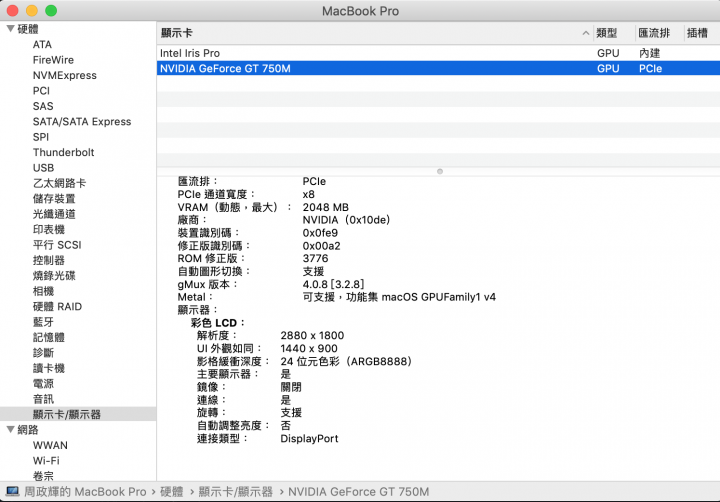Image resolution: width=720 pixels, height=502 pixels.
Task: Click the ROM revision value 3776
Action: [x=315, y=259]
